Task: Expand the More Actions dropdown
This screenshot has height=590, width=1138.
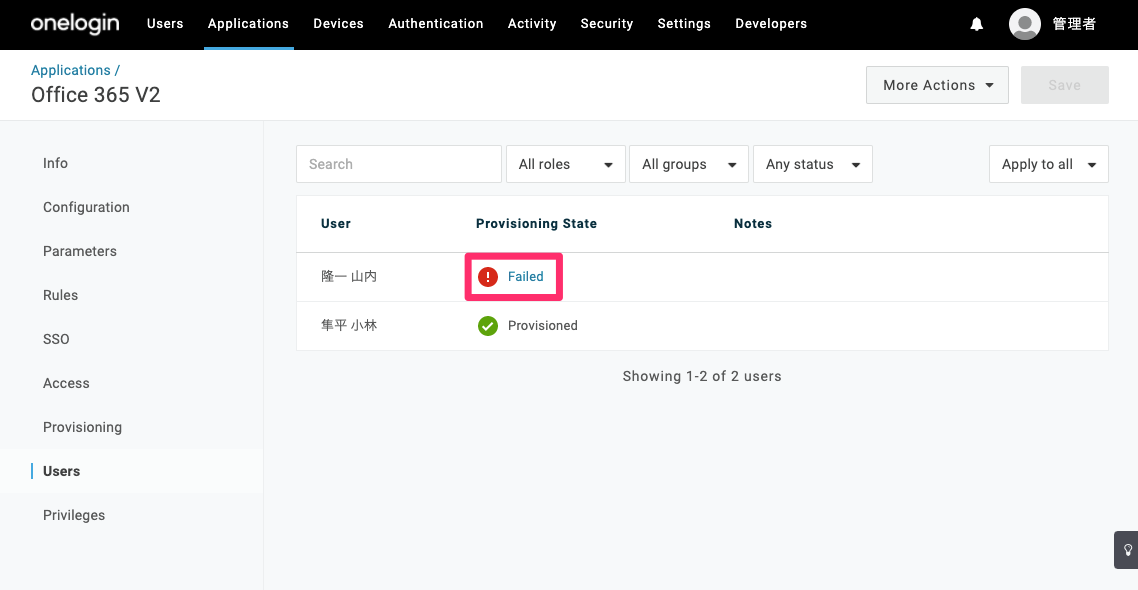Action: click(937, 85)
